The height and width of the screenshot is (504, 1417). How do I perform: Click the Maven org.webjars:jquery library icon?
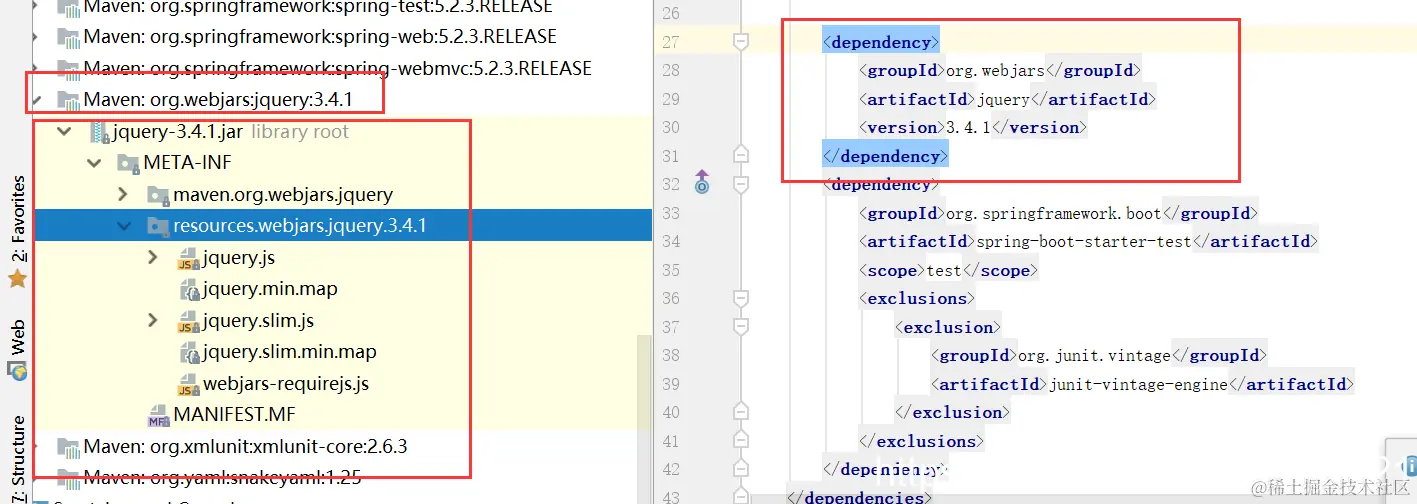point(68,100)
